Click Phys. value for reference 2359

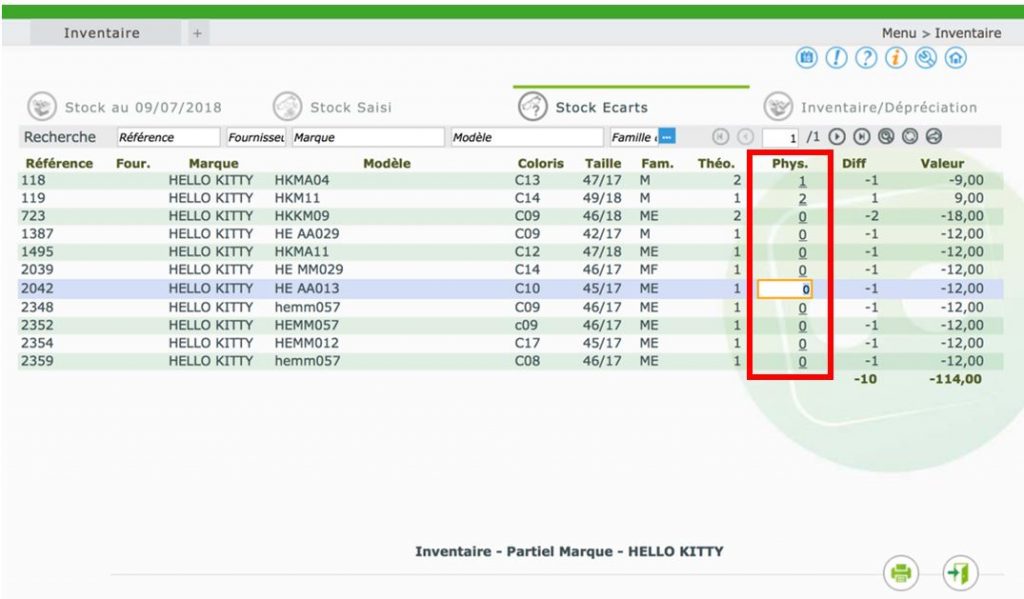click(802, 361)
